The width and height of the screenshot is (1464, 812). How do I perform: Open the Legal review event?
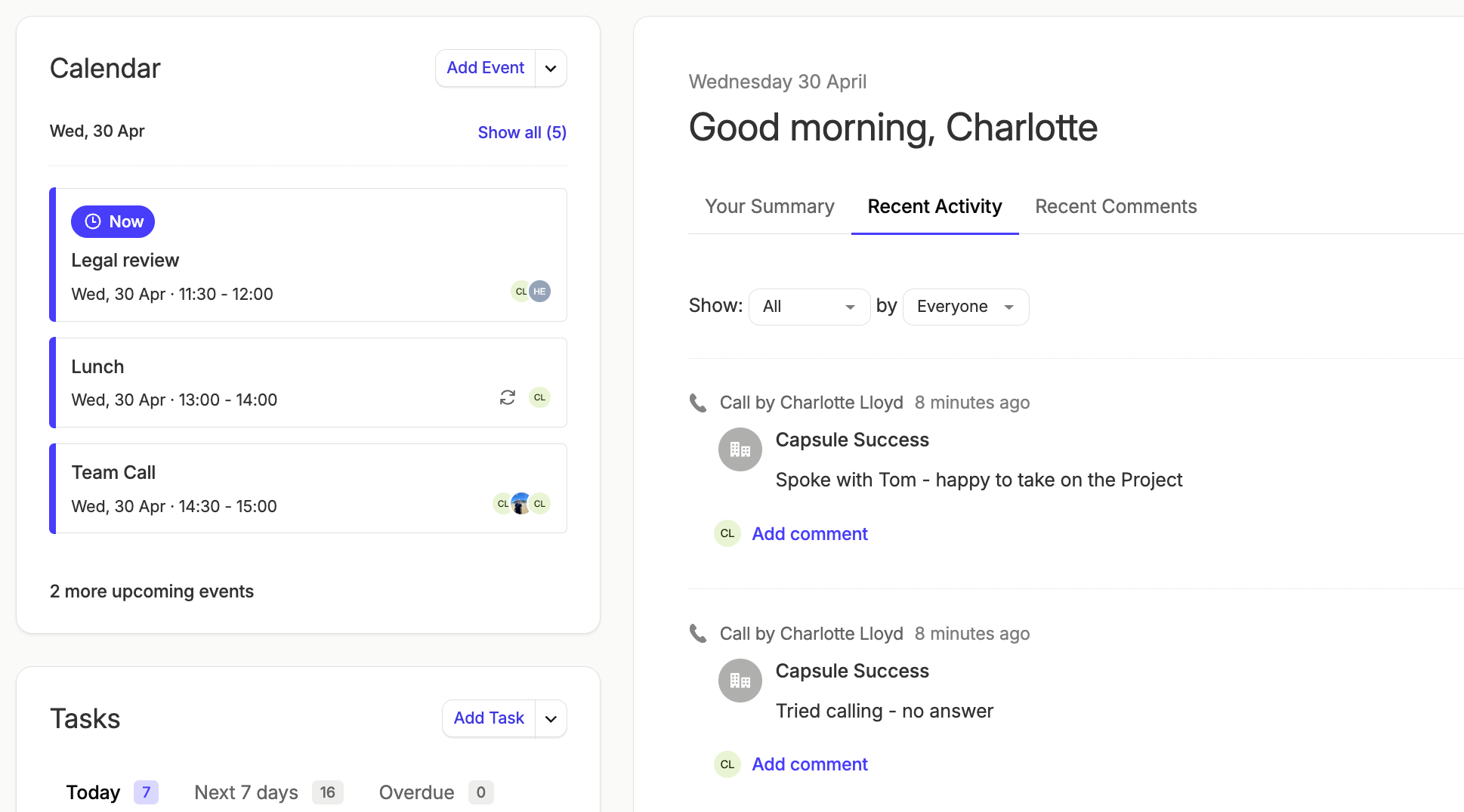coord(308,255)
